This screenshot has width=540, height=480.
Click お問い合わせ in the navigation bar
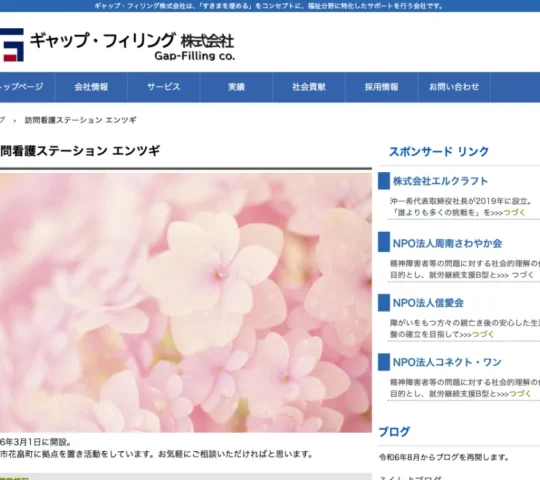454,87
